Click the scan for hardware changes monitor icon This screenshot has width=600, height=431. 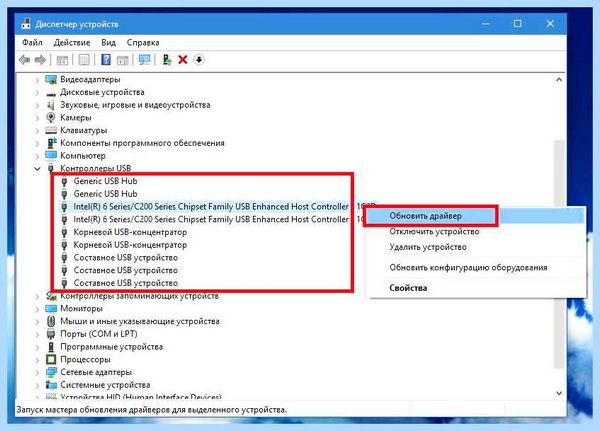[x=145, y=60]
